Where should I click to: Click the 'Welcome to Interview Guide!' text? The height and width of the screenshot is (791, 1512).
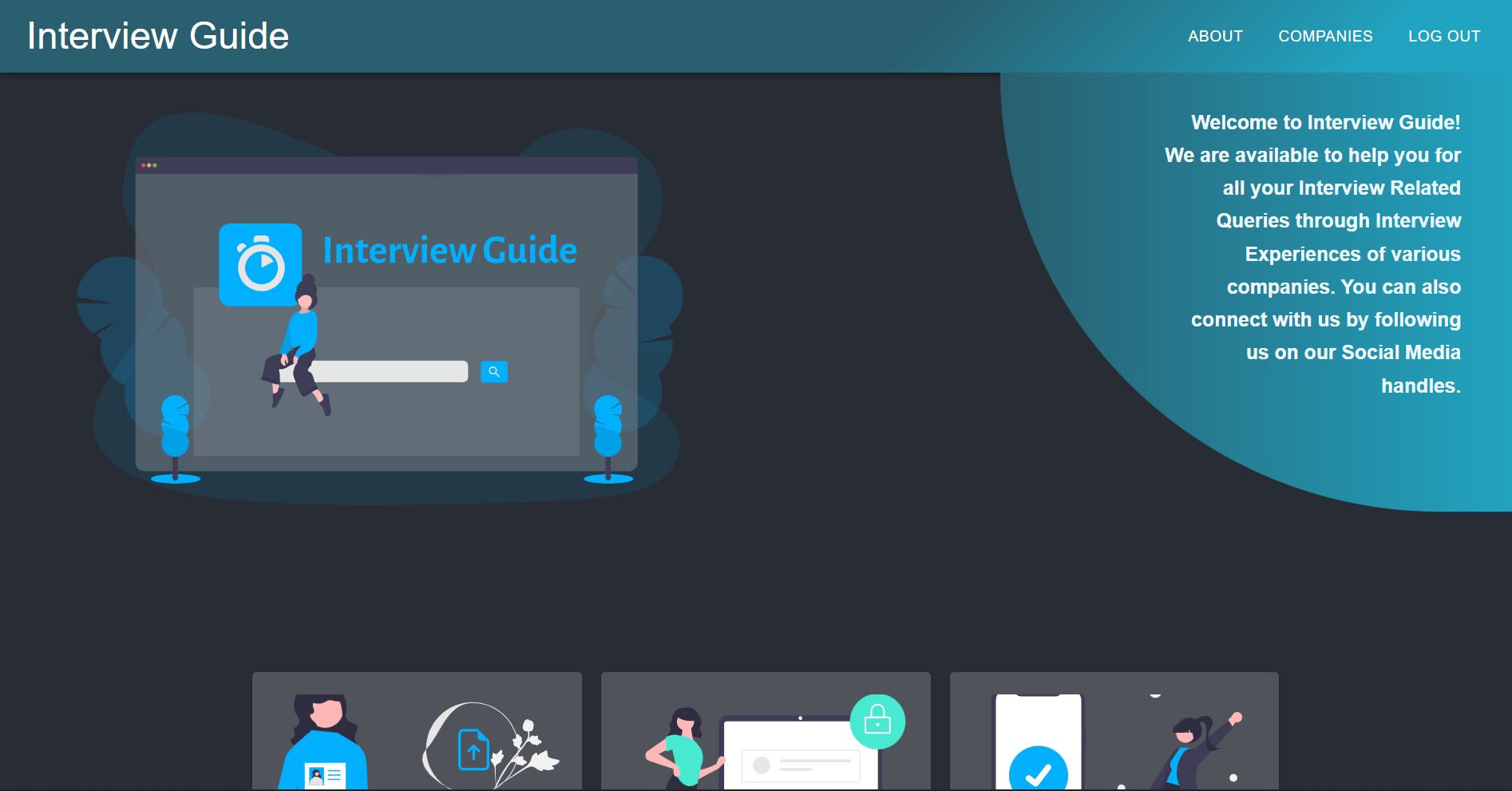pyautogui.click(x=1326, y=122)
